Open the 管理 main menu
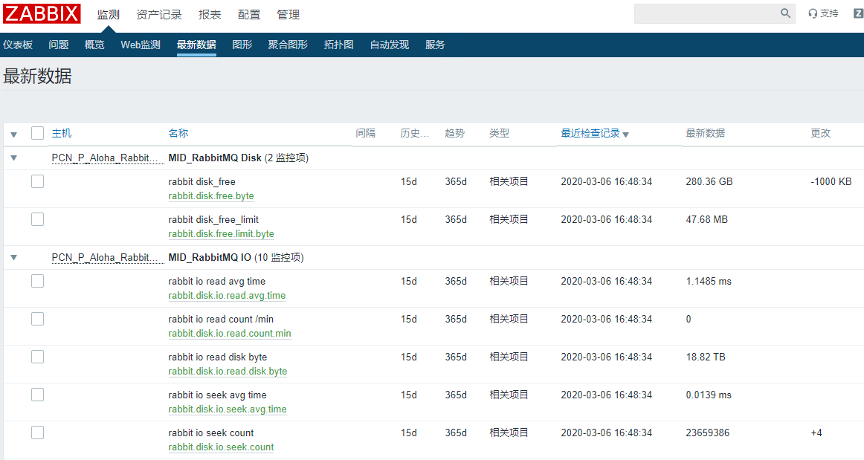 tap(288, 14)
